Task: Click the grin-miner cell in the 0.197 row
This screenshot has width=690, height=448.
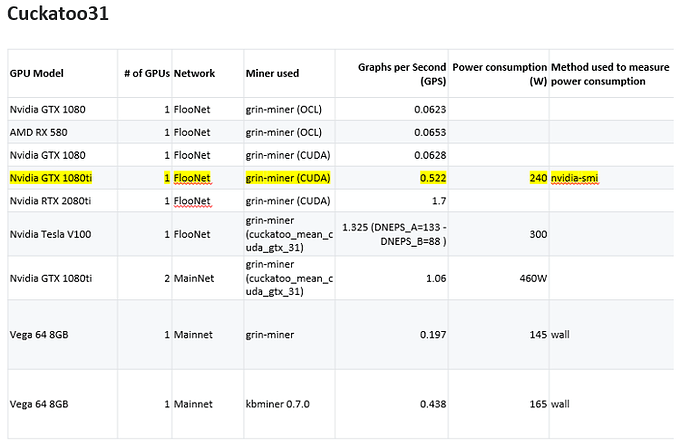Action: tap(270, 335)
